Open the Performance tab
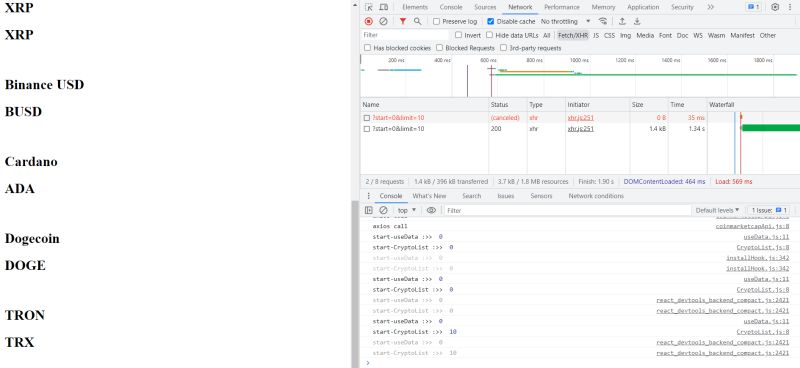 562,7
